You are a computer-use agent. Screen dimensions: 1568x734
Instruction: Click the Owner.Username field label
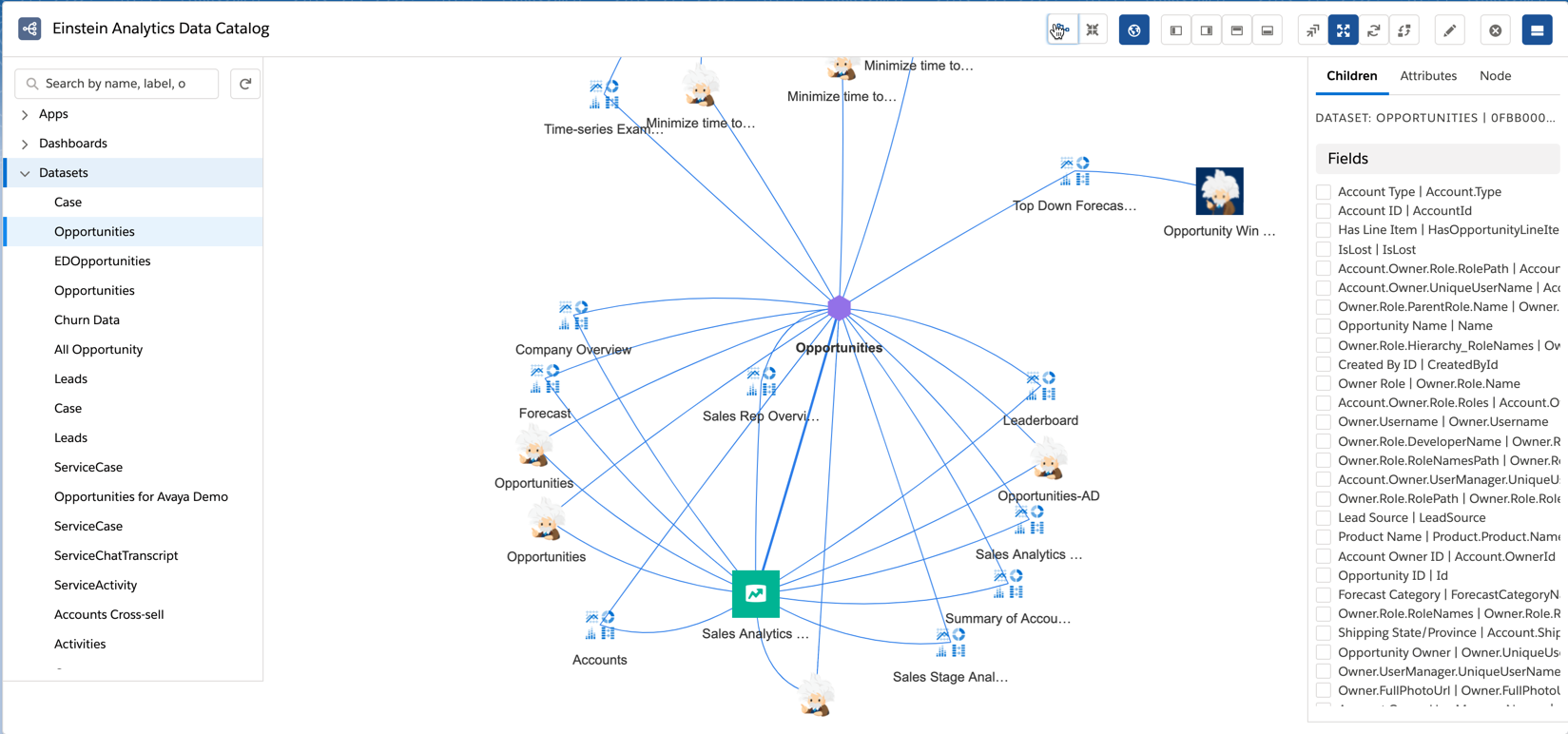[1442, 422]
